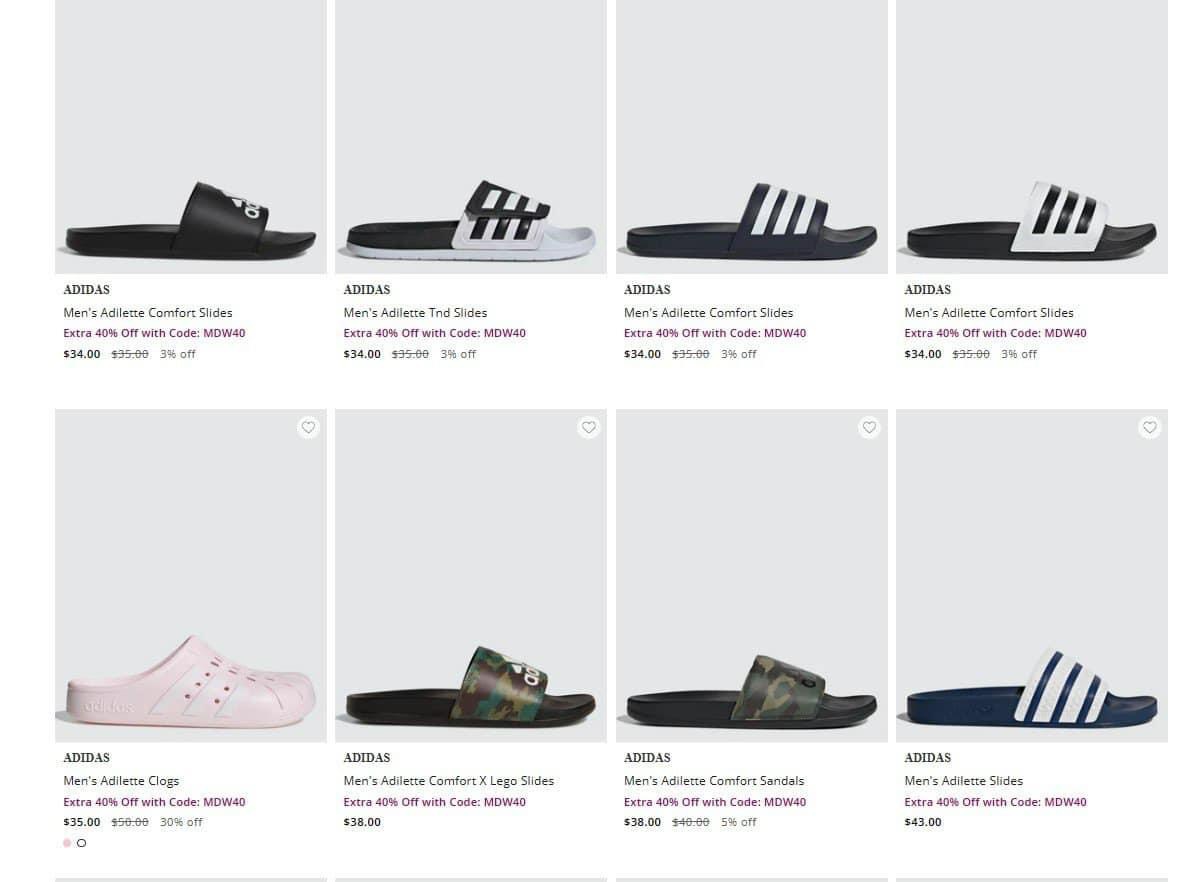
Task: Click the Adilette Tnd Slides product photo
Action: (471, 135)
